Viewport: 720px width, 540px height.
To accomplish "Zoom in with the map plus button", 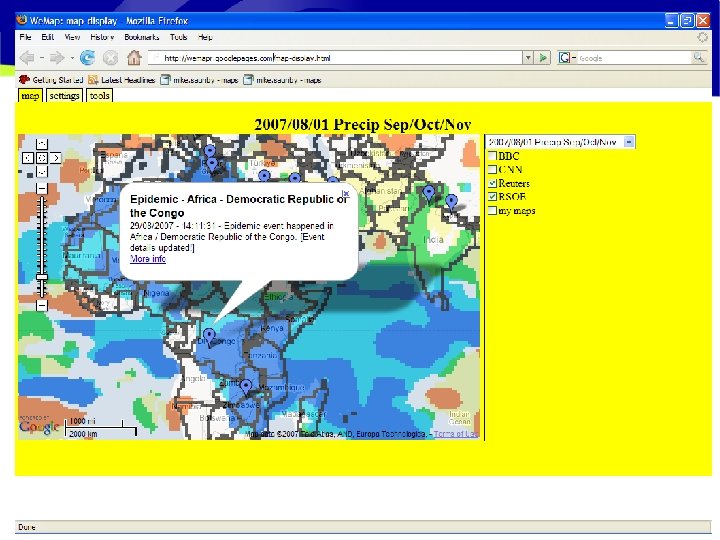I will coord(42,188).
